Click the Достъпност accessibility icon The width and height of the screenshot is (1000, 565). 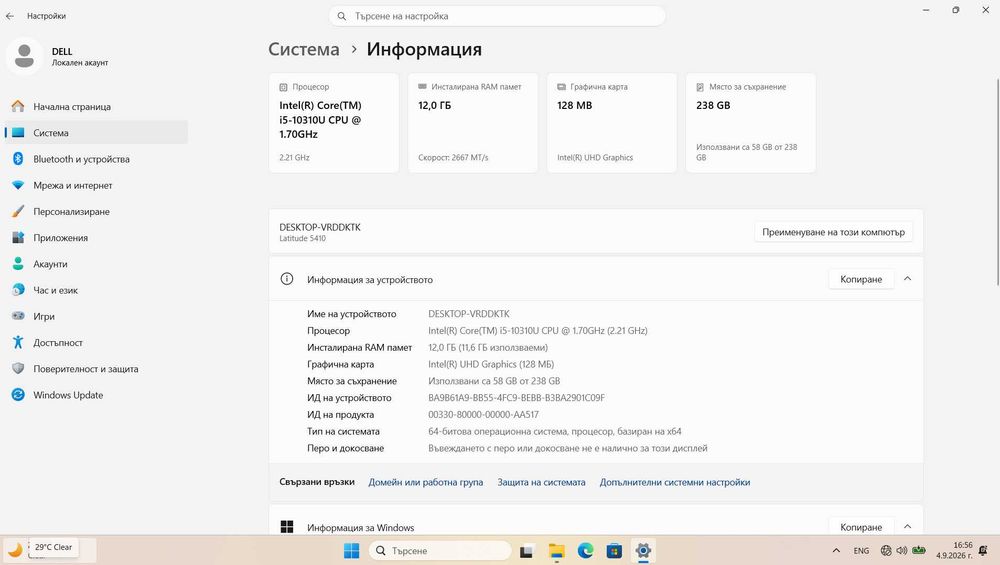tap(18, 342)
